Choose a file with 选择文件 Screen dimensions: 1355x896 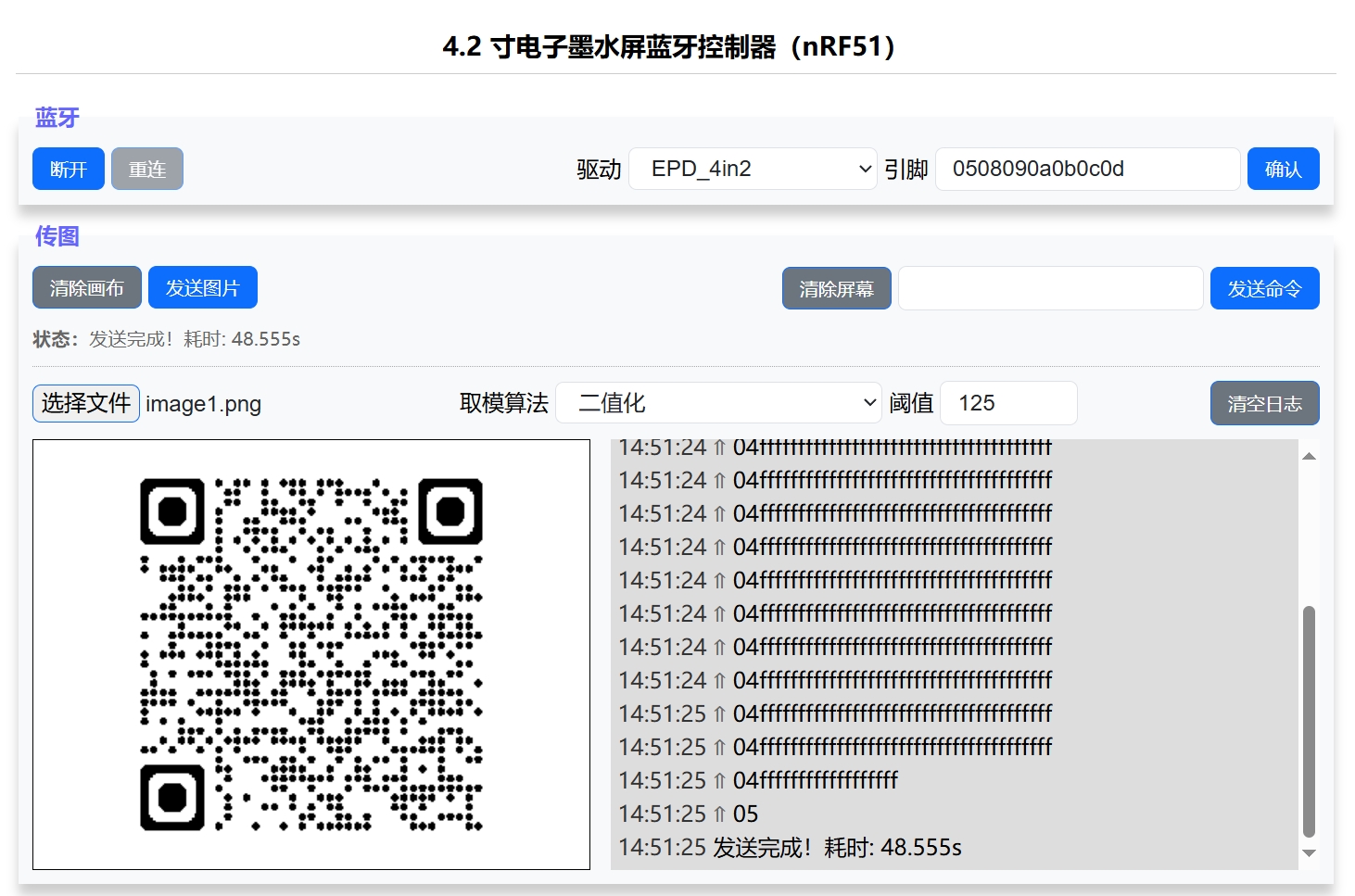(86, 403)
